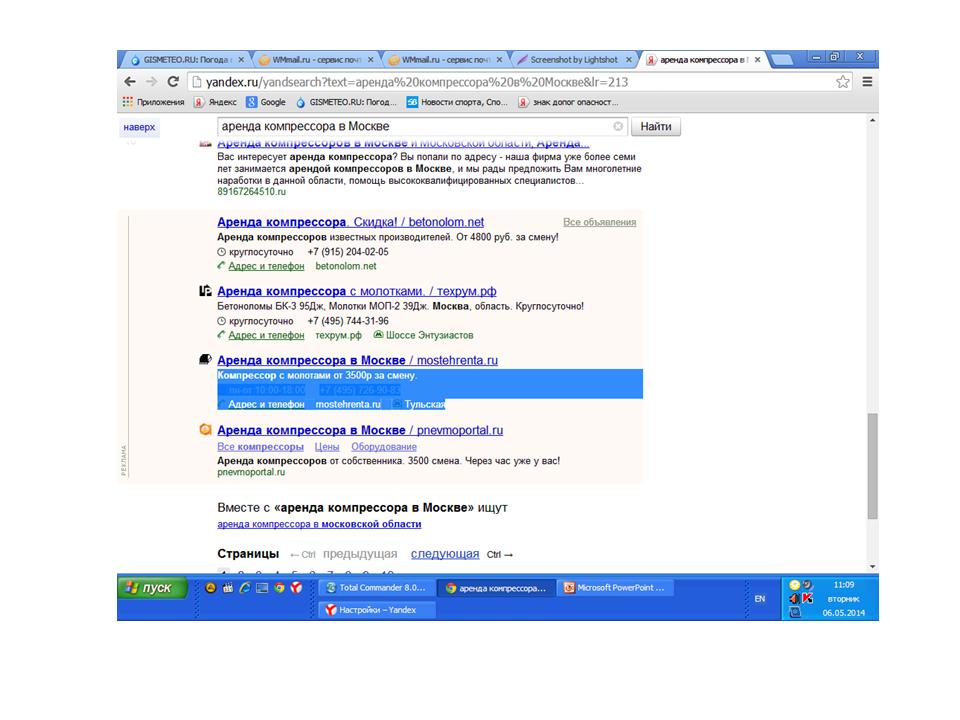
Task: Click the orange favicon beside the pnevmoportal.ru ad
Action: coord(206,429)
